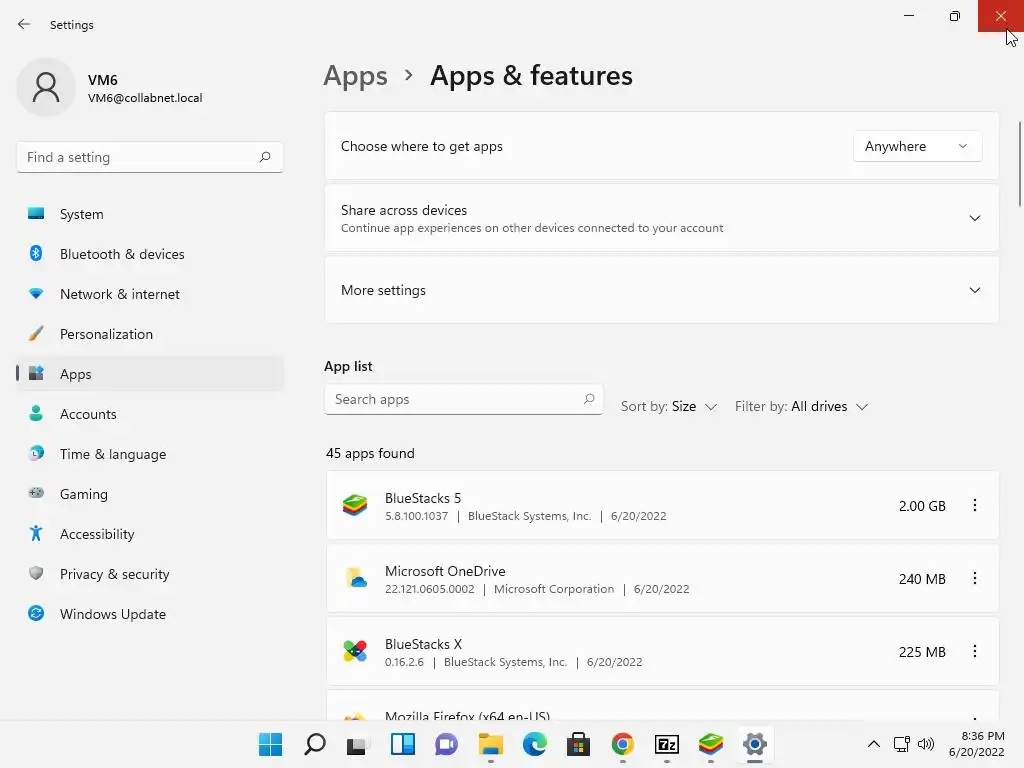Open System settings category
Viewport: 1024px width, 768px height.
pyautogui.click(x=150, y=214)
